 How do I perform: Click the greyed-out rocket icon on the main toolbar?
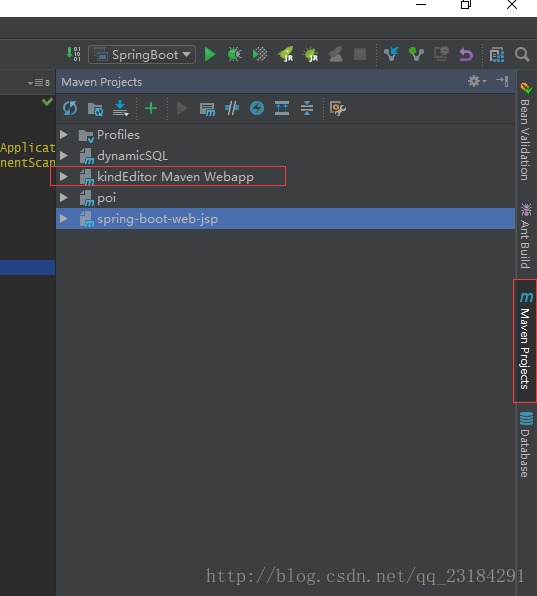pos(336,54)
